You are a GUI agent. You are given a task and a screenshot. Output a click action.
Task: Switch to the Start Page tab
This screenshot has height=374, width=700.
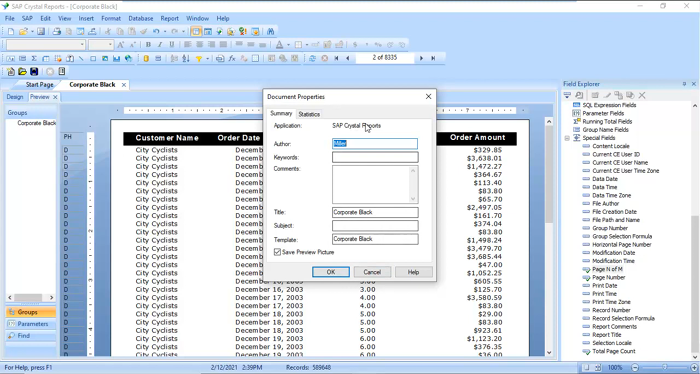39,84
